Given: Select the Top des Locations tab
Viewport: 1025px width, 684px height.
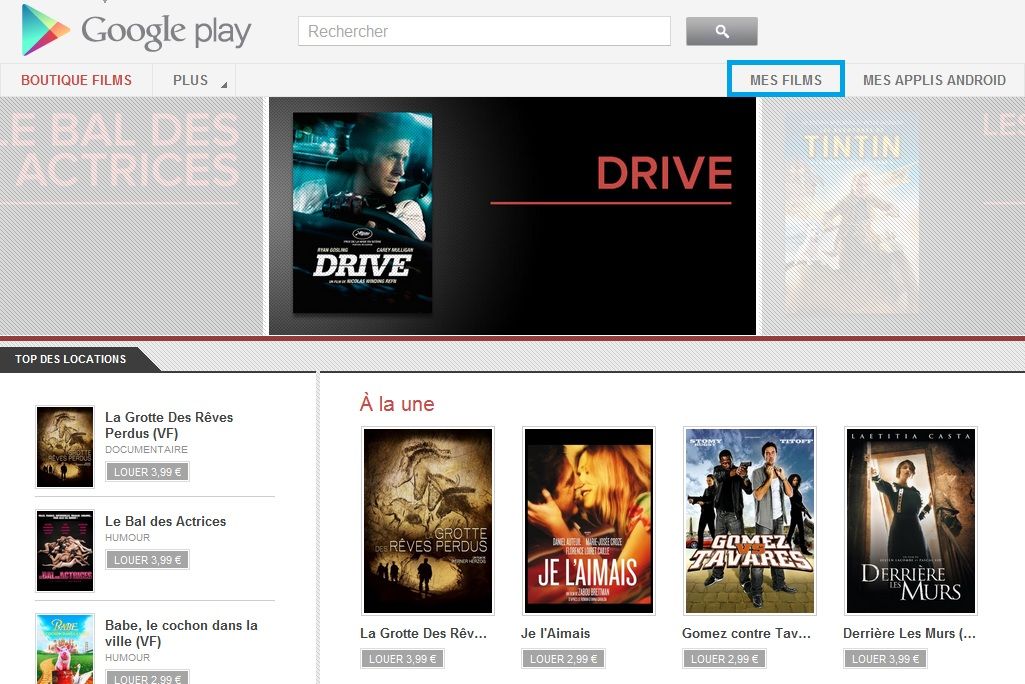Looking at the screenshot, I should tap(71, 359).
